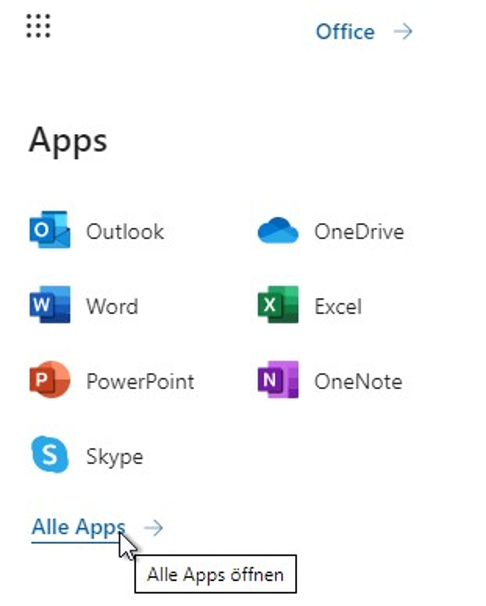Click the green Excel icon
Image resolution: width=486 pixels, height=606 pixels.
(x=278, y=305)
